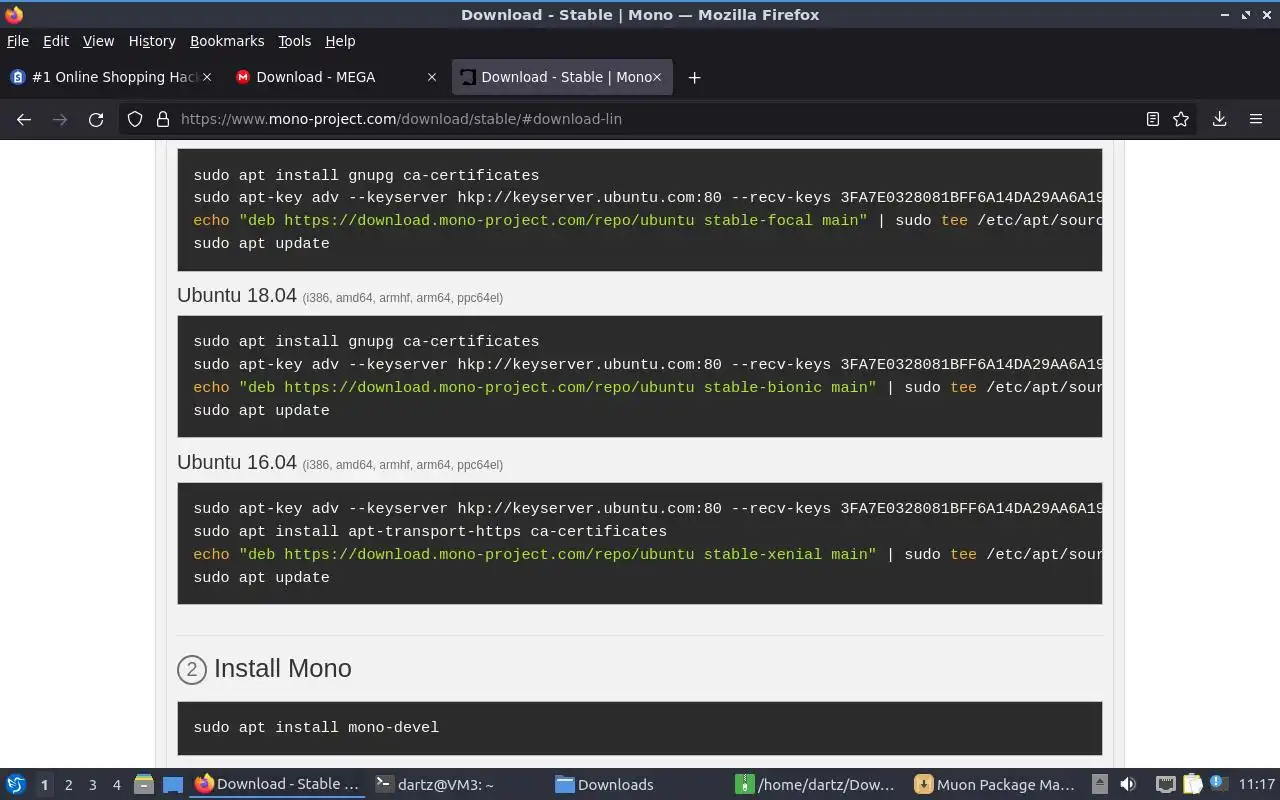The width and height of the screenshot is (1280, 800).
Task: Open the tracking protection shield icon
Action: point(135,119)
